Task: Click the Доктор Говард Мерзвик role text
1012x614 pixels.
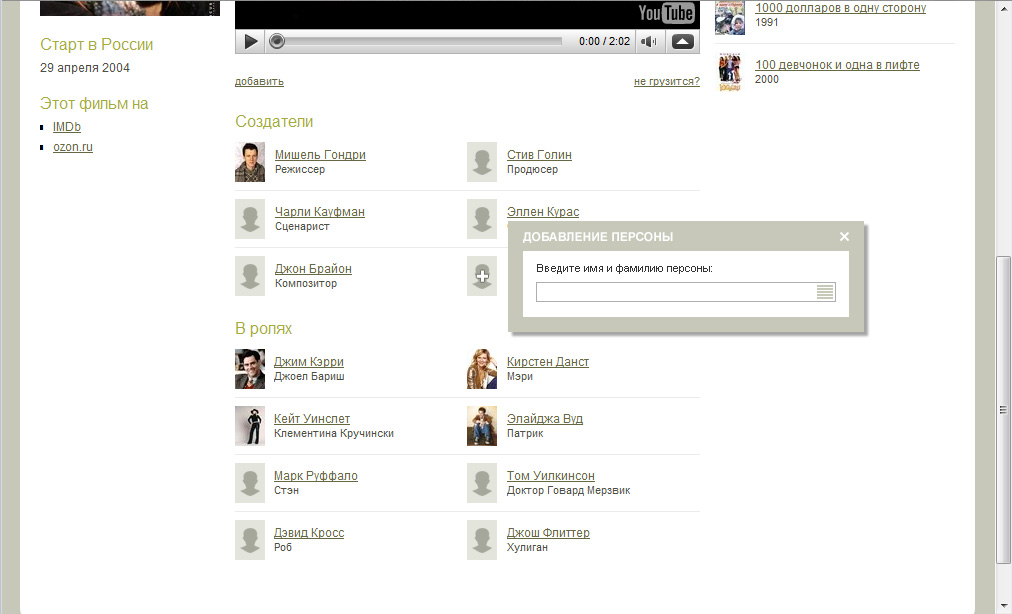Action: (569, 490)
